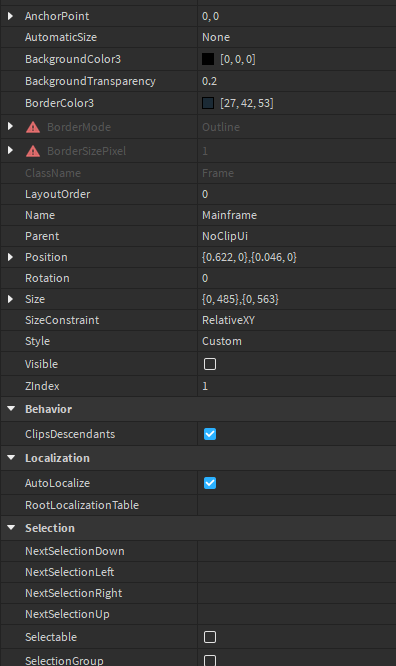Screen dimensions: 396x666
Task: Select the SizeConstraint property label
Action: coord(62,320)
